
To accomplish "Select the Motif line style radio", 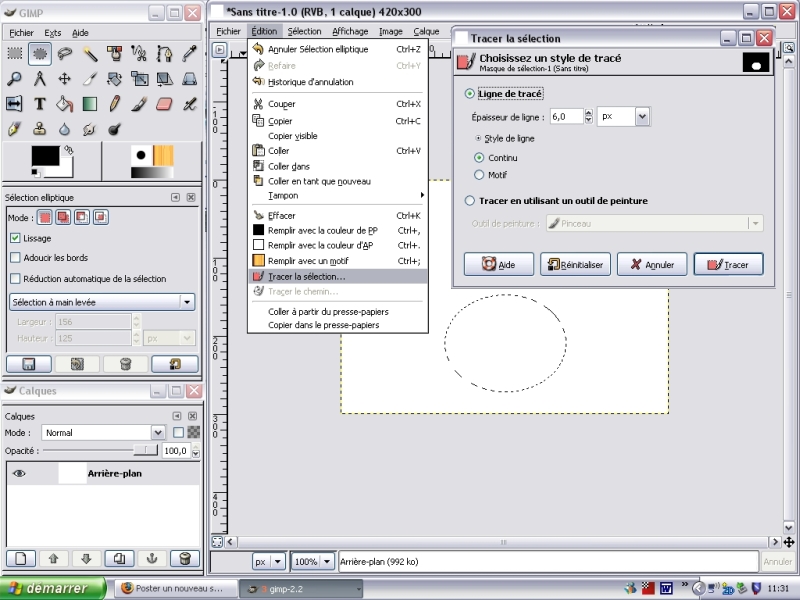I will (x=479, y=175).
